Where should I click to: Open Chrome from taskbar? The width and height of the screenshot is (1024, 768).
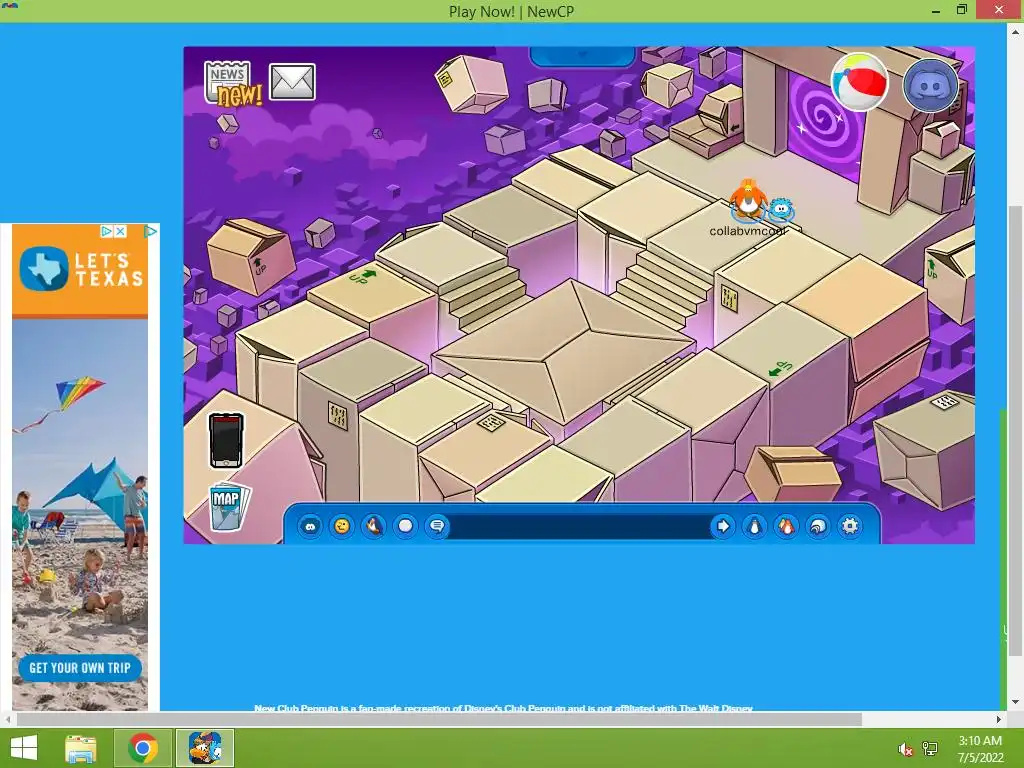(x=142, y=748)
